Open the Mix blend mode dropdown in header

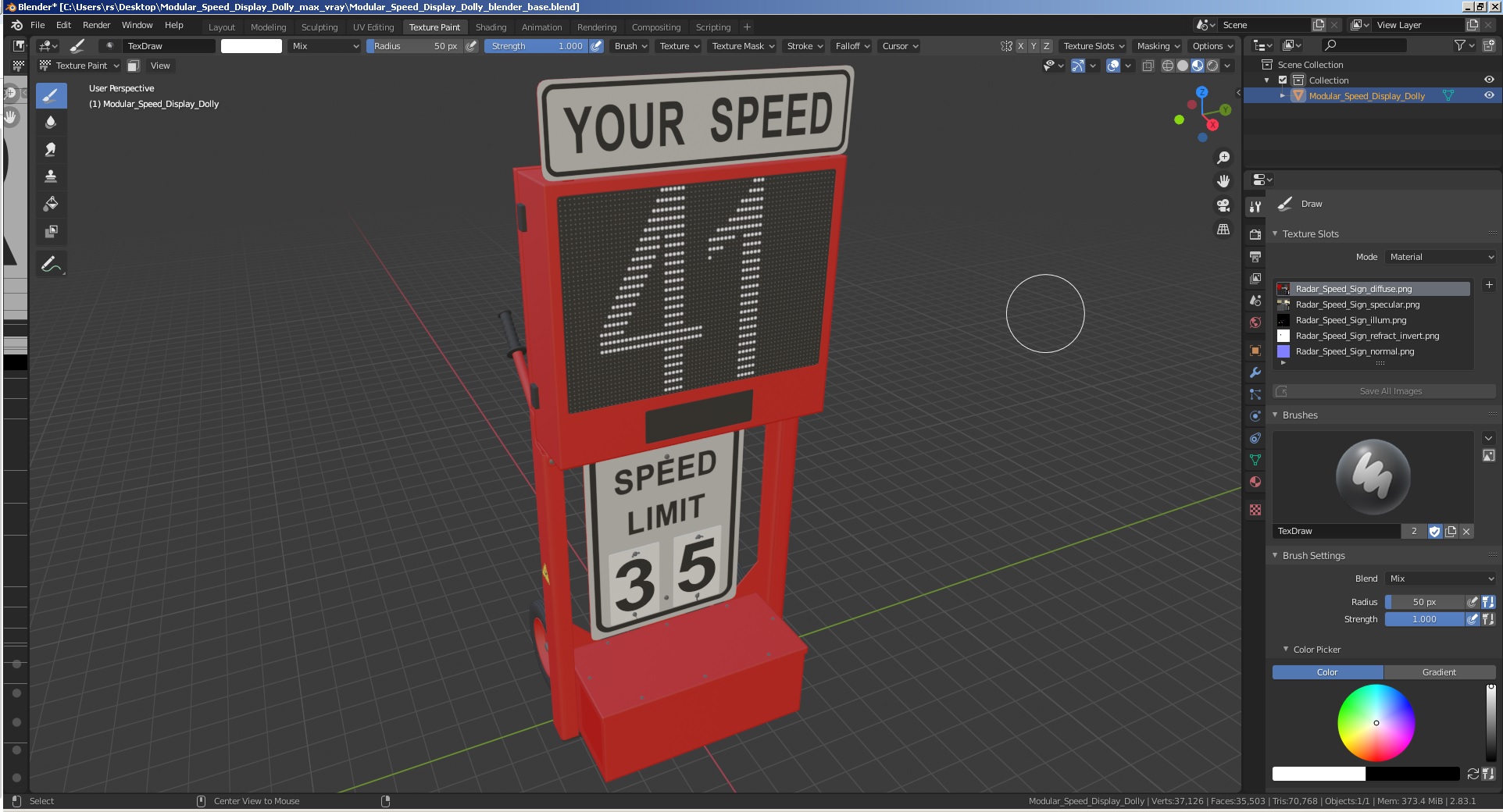pyautogui.click(x=325, y=46)
